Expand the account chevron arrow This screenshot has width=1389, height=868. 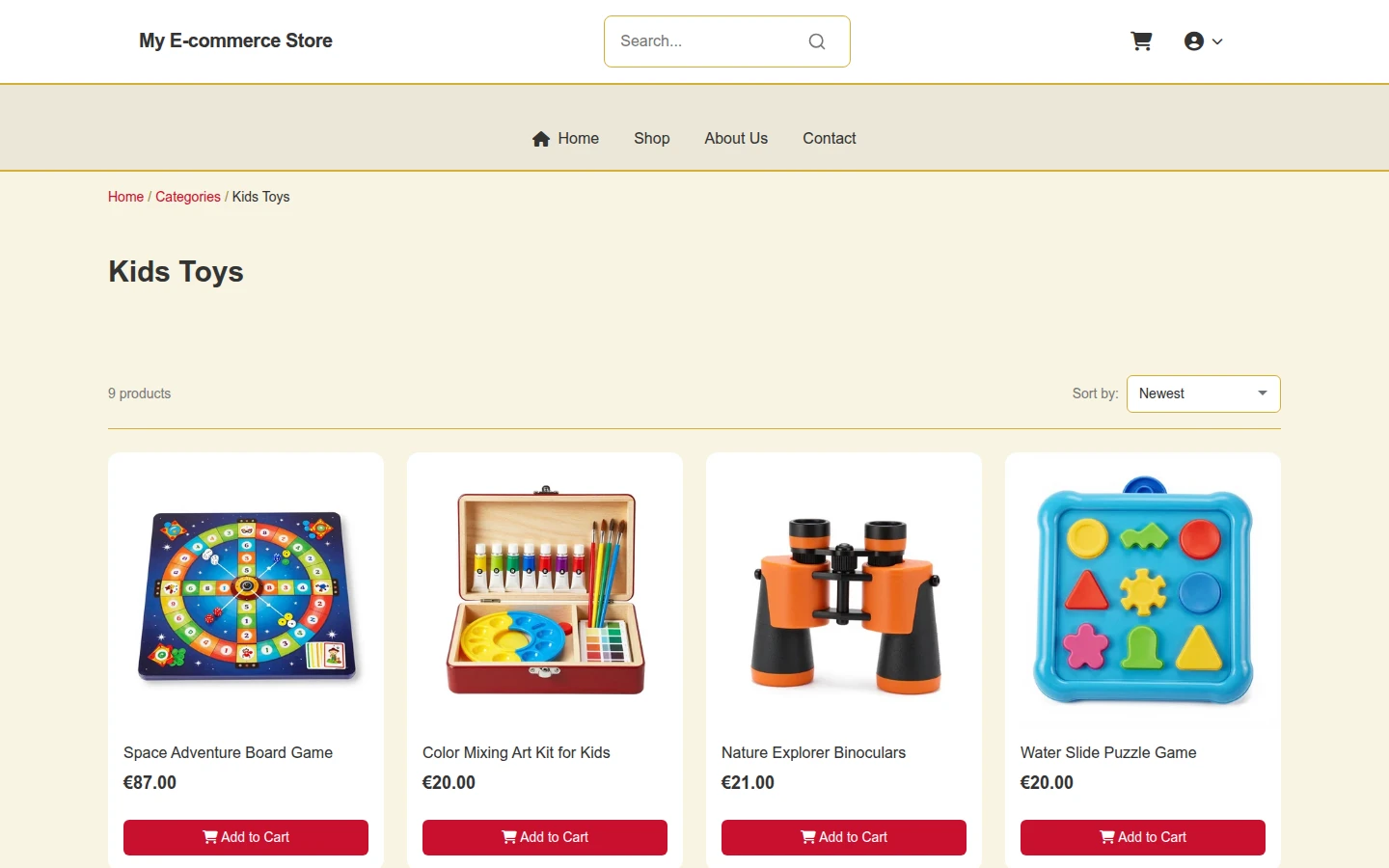(1217, 41)
